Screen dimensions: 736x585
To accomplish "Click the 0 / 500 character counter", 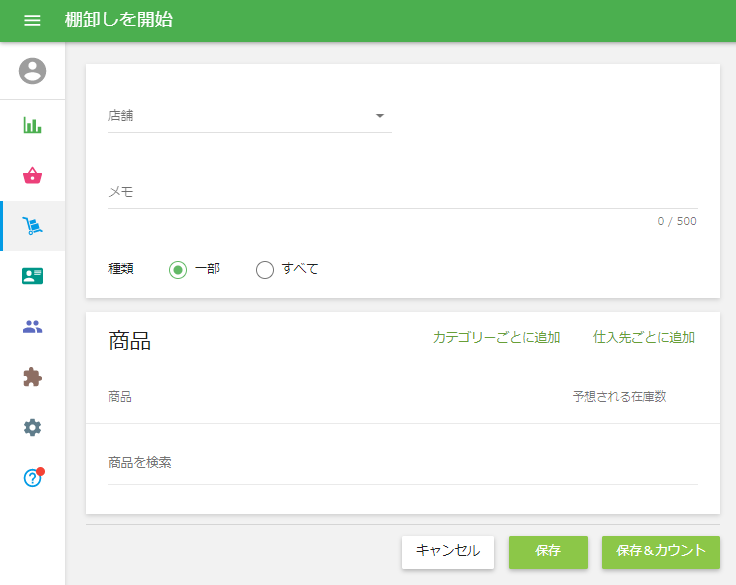I will point(677,221).
